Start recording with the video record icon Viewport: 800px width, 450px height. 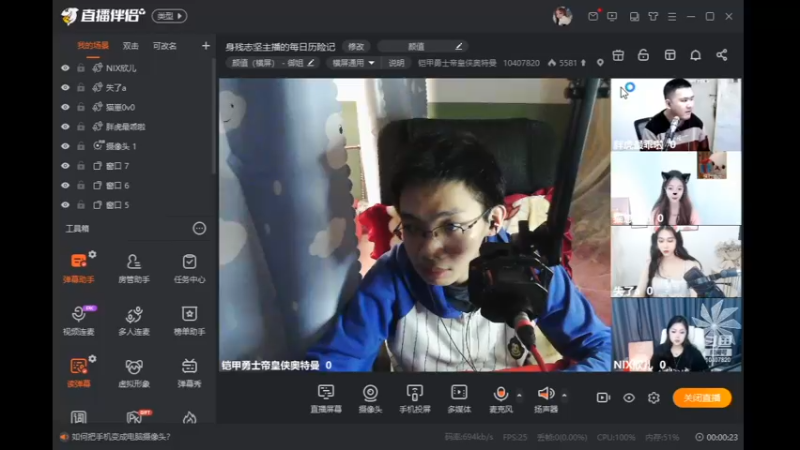coord(603,397)
